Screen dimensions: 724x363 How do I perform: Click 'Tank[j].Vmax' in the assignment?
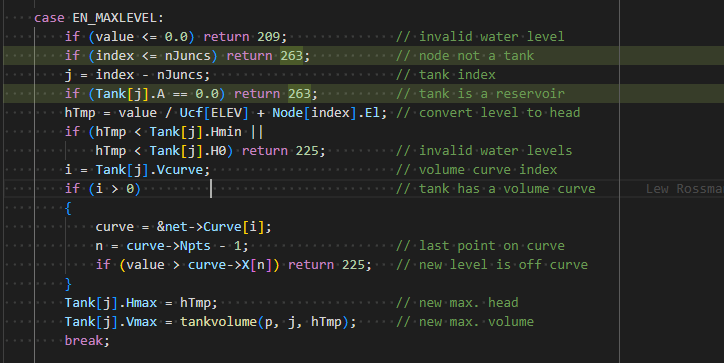[111, 321]
